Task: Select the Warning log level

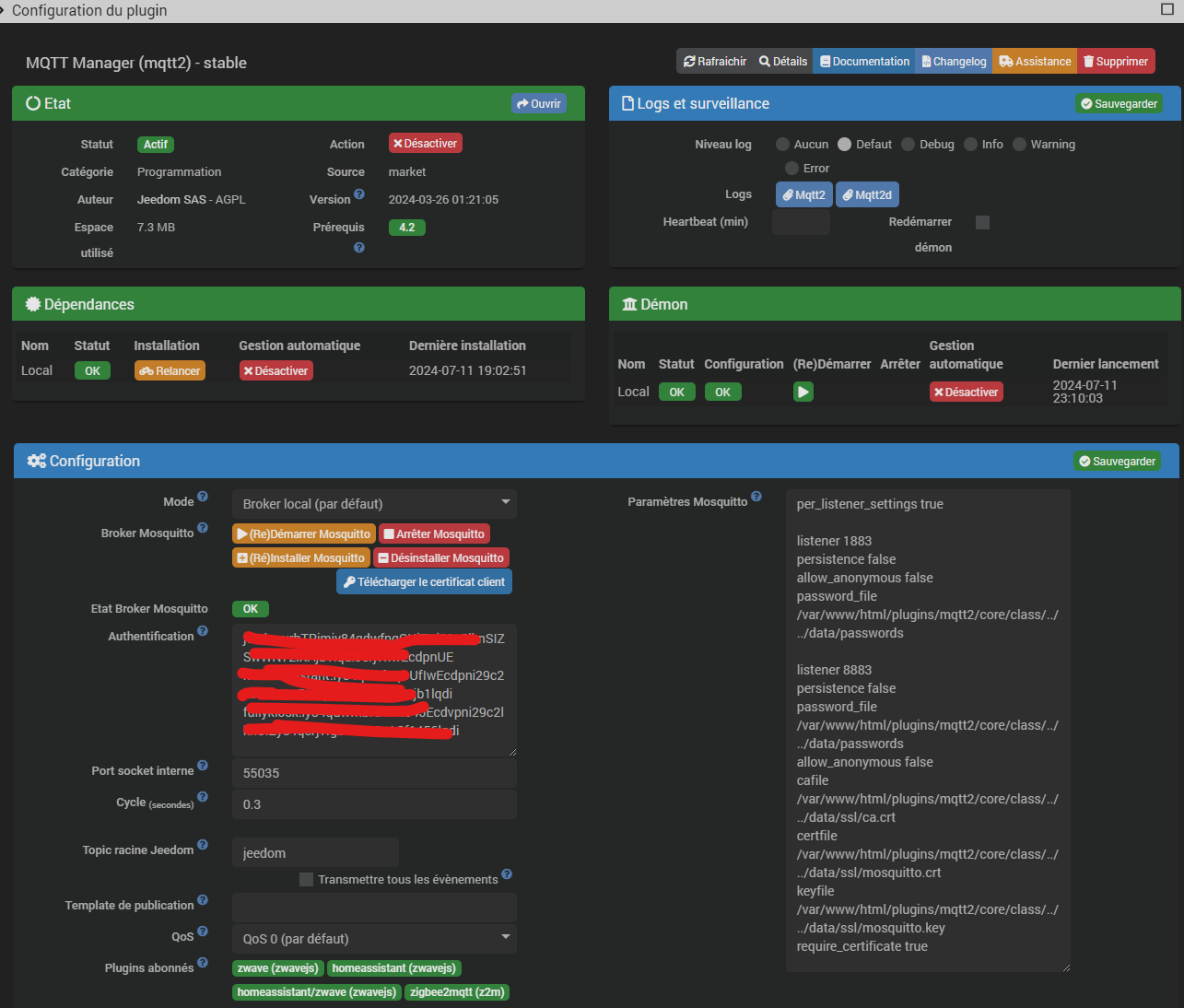Action: 1019,145
